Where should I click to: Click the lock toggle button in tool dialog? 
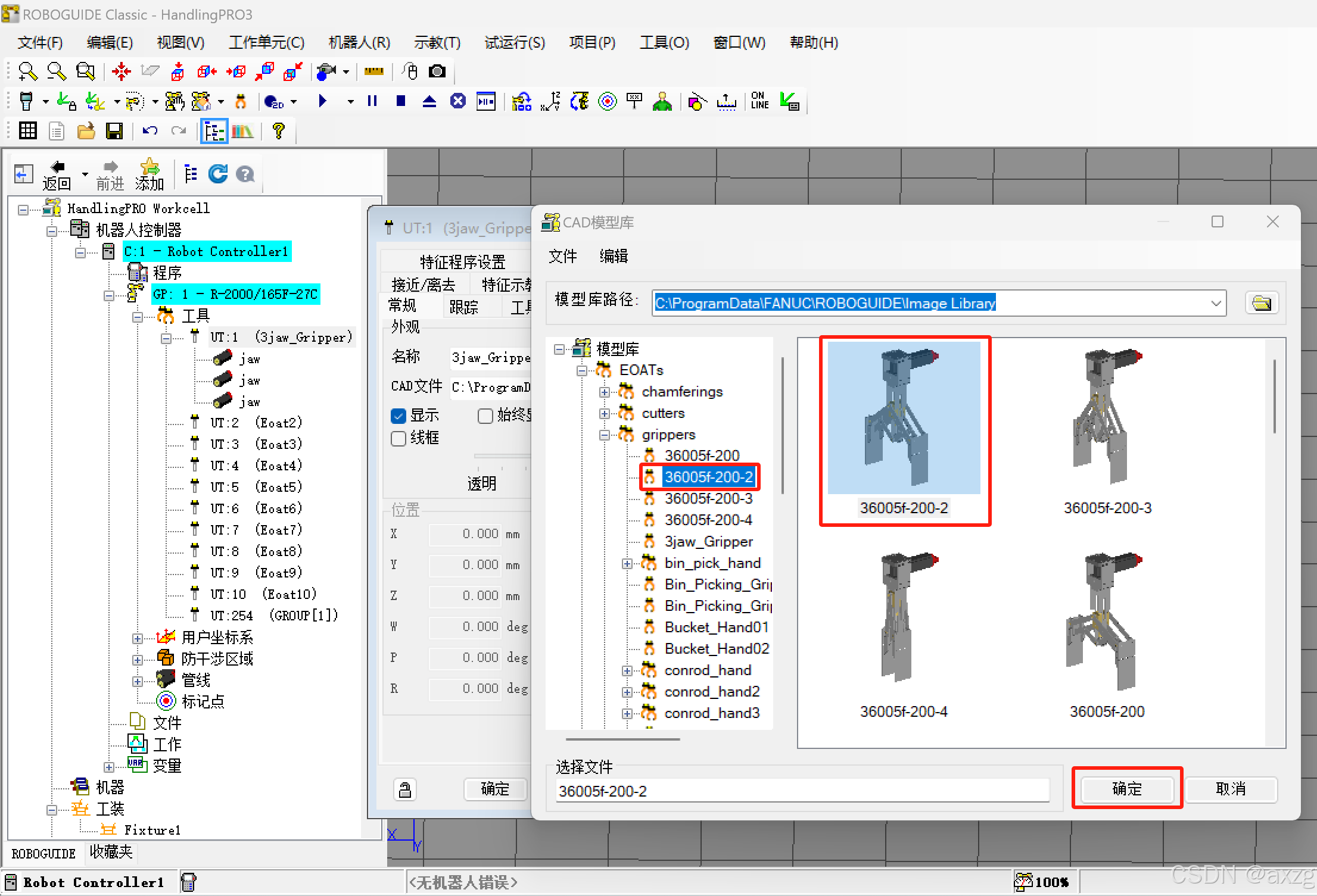(x=405, y=789)
